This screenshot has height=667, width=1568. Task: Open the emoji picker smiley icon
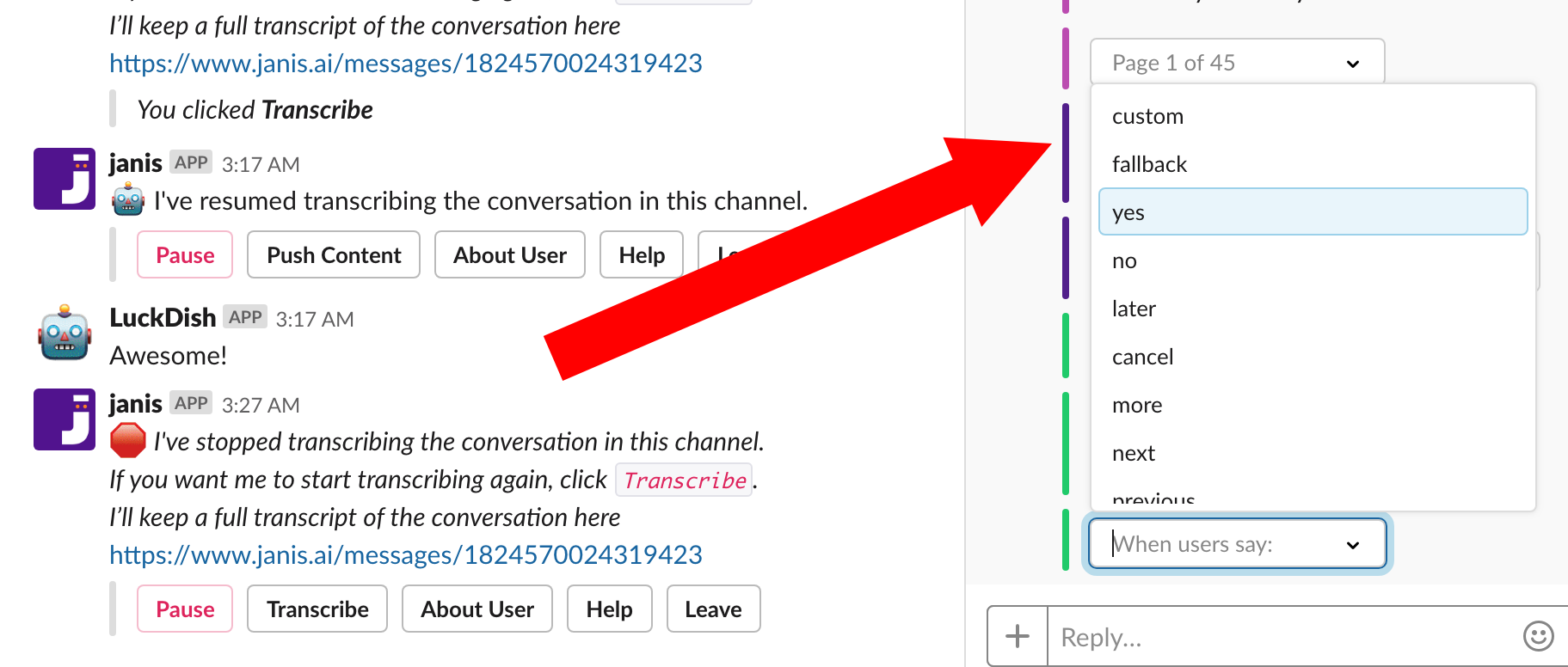point(1538,636)
